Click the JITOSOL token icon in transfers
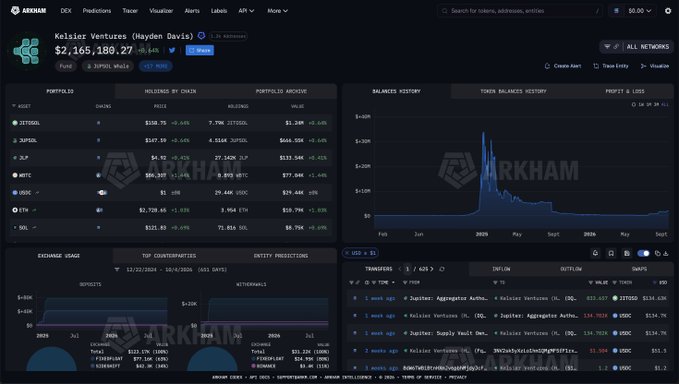Viewport: 679px width, 384px height. coord(615,298)
